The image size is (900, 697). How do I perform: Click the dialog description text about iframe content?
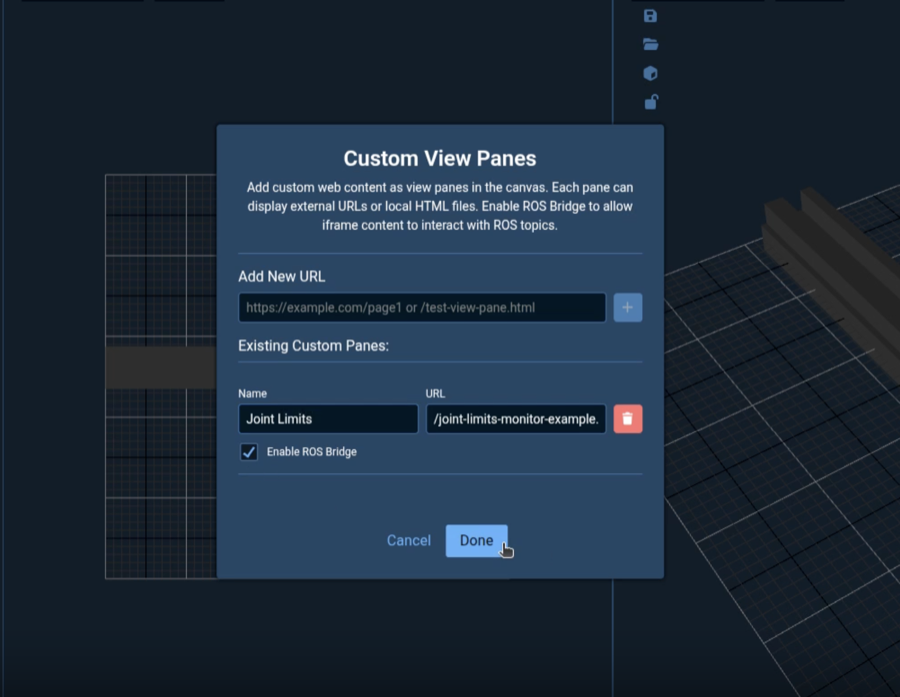pos(440,206)
